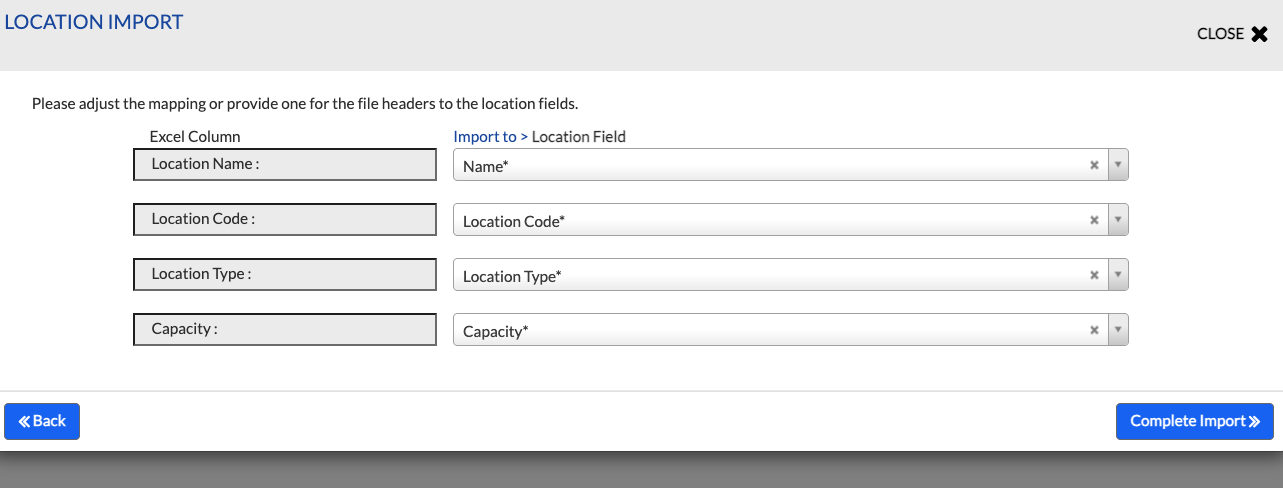Expand the Name field dropdown arrow

pos(1118,166)
